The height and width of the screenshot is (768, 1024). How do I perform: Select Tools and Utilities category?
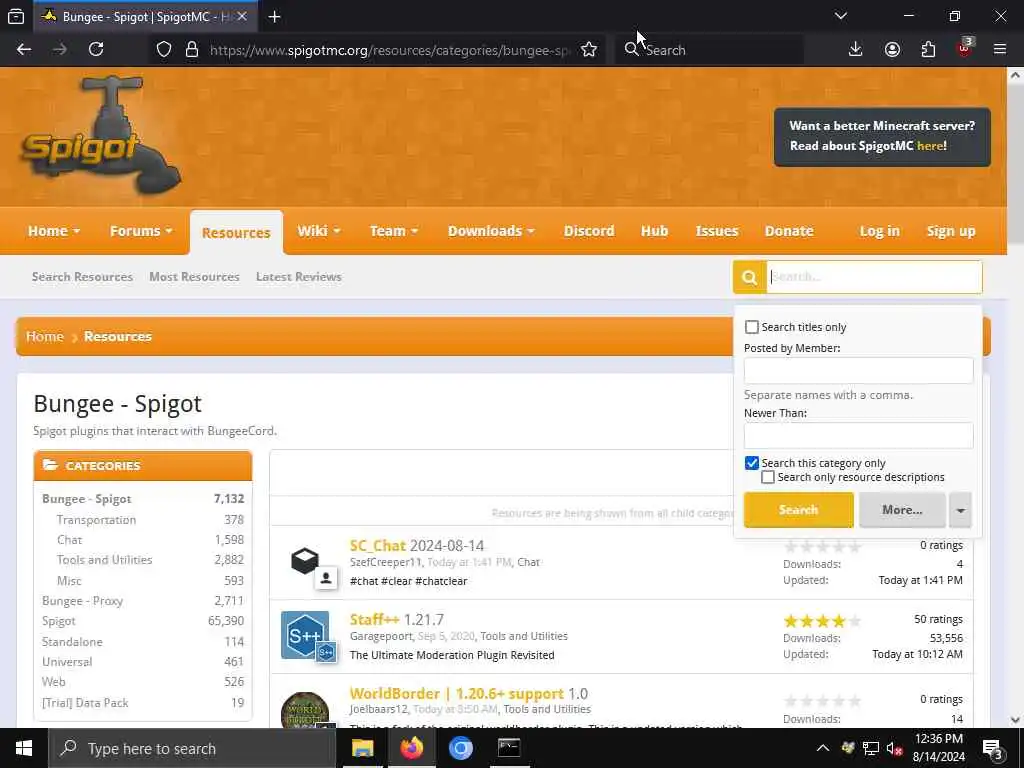(104, 560)
